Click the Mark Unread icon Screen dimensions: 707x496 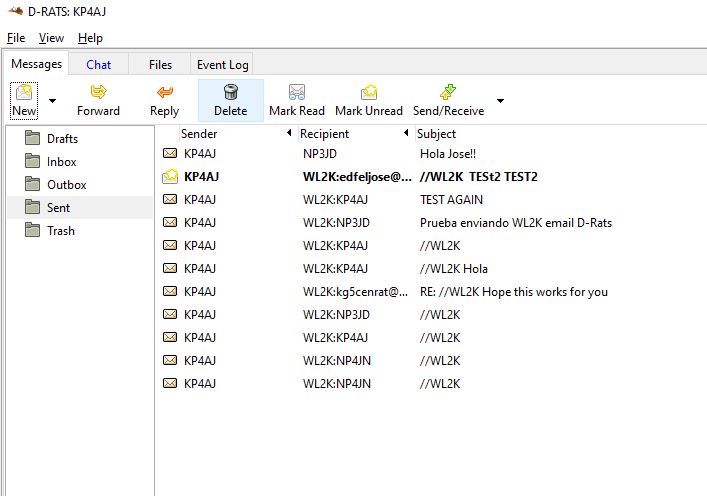point(369,92)
